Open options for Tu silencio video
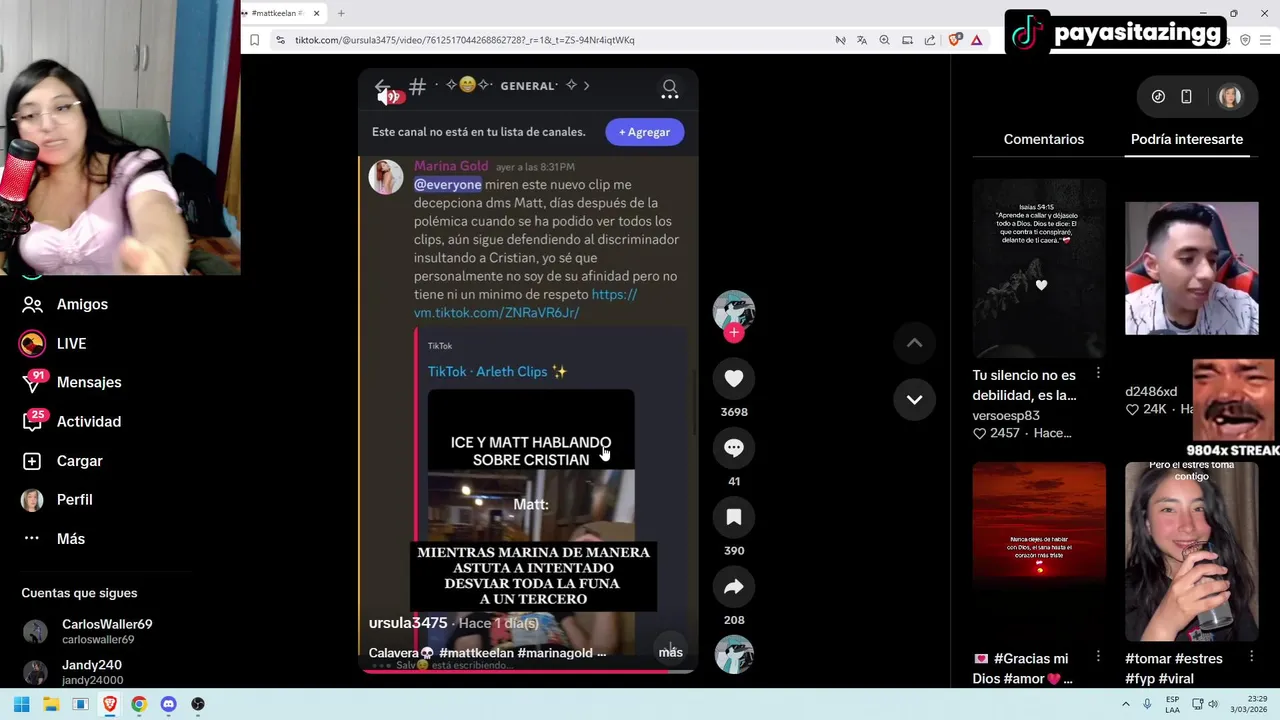 (1098, 373)
